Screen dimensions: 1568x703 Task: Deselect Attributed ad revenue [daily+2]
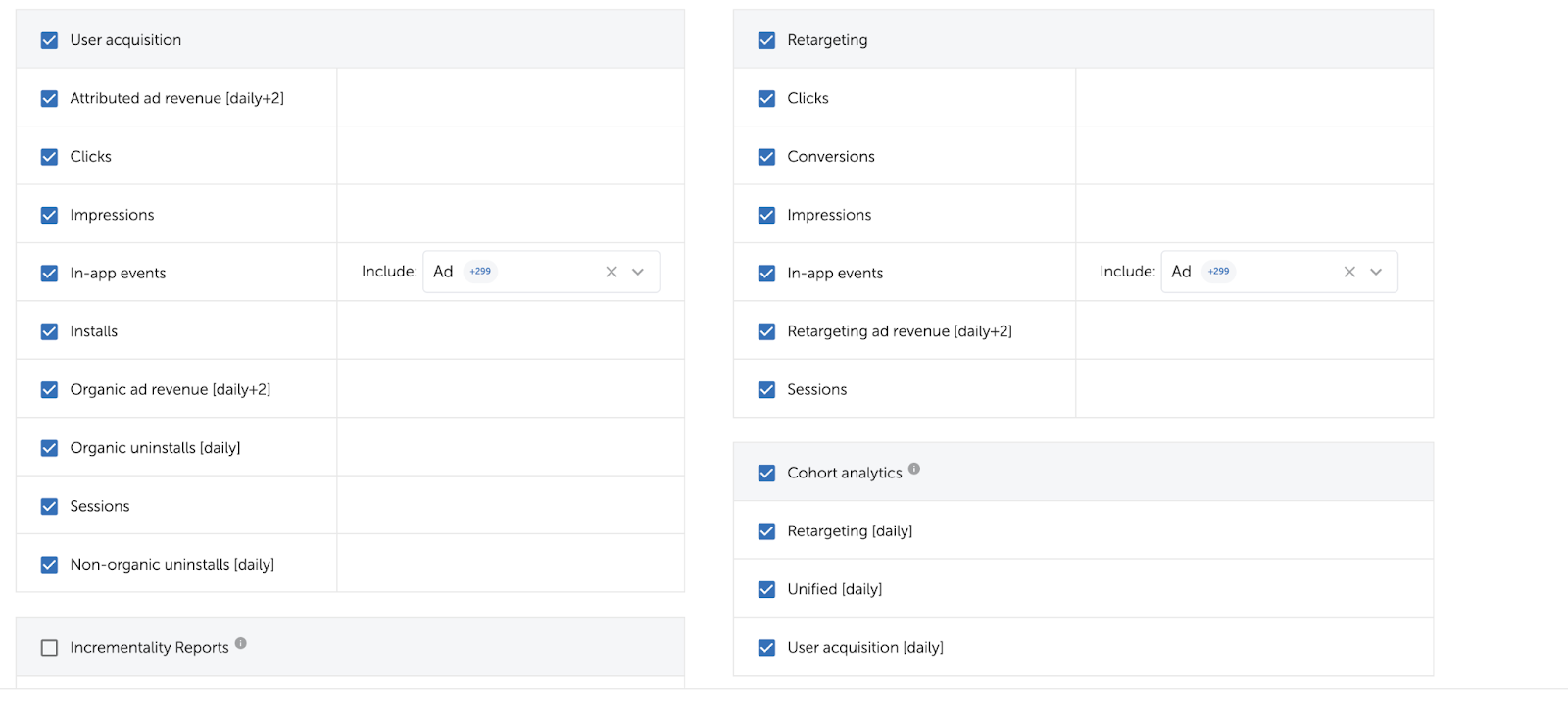point(49,99)
